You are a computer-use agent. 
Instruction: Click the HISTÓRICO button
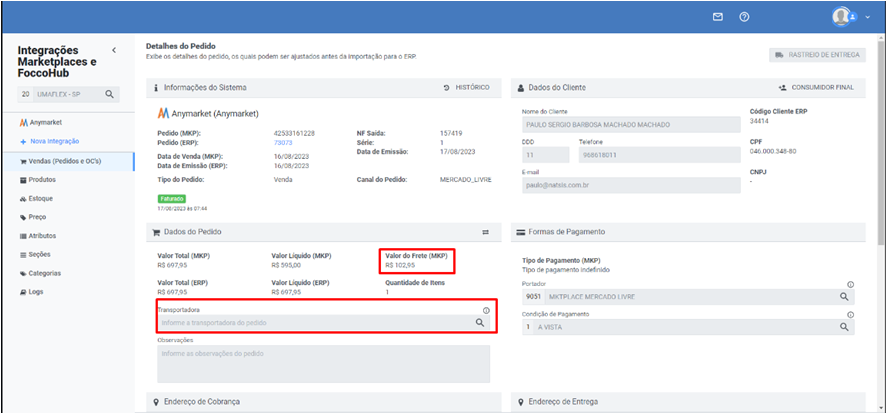[467, 88]
